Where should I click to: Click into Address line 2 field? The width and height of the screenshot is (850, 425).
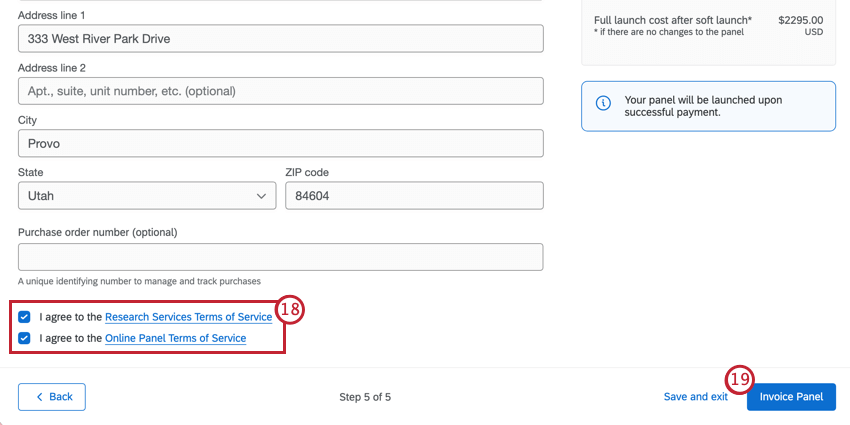coord(281,91)
